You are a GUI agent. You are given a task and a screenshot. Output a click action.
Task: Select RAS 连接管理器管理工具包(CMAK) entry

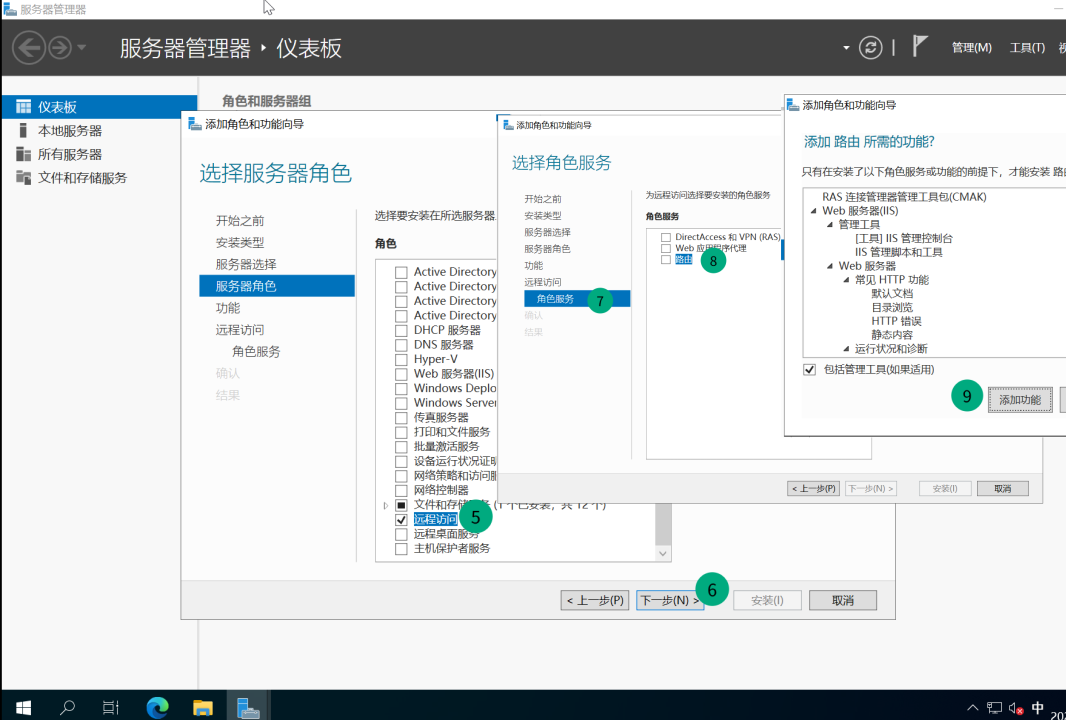(904, 197)
